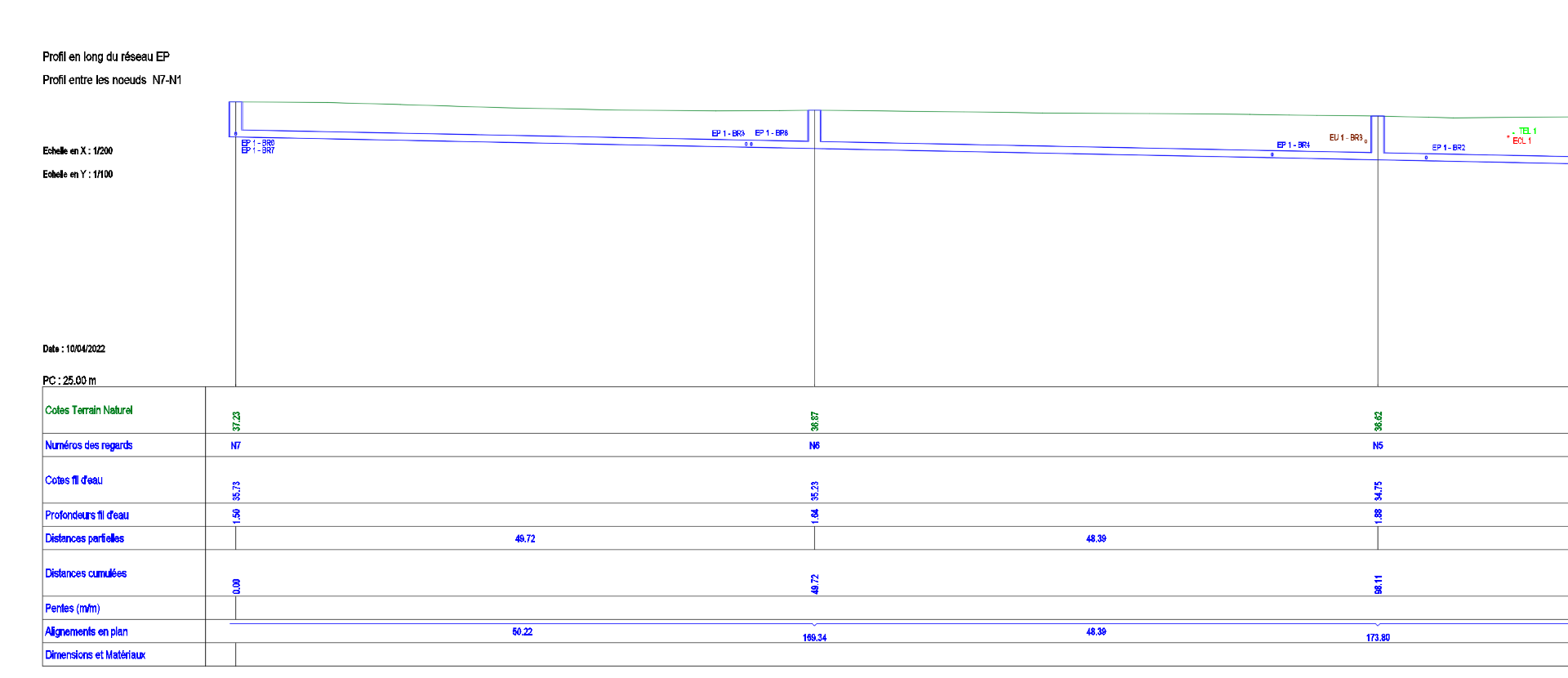1568x678 pixels.
Task: Select the 'Cotes fil d'eau' row header
Action: [x=73, y=480]
